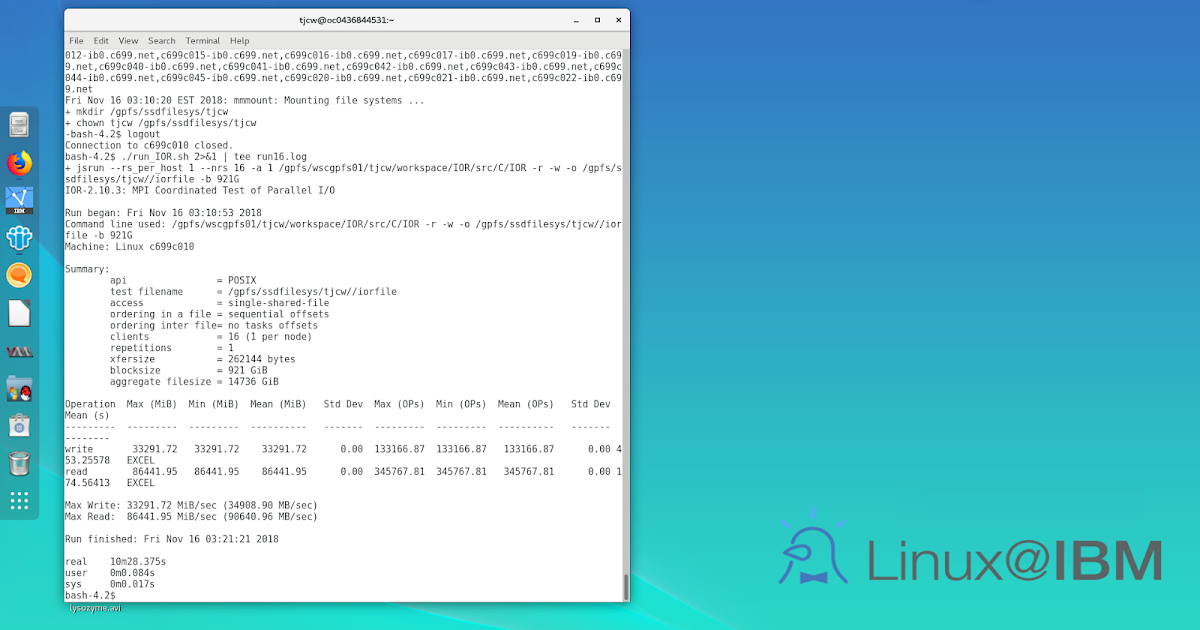
Task: Launch Firefox from the dock
Action: coord(19,162)
